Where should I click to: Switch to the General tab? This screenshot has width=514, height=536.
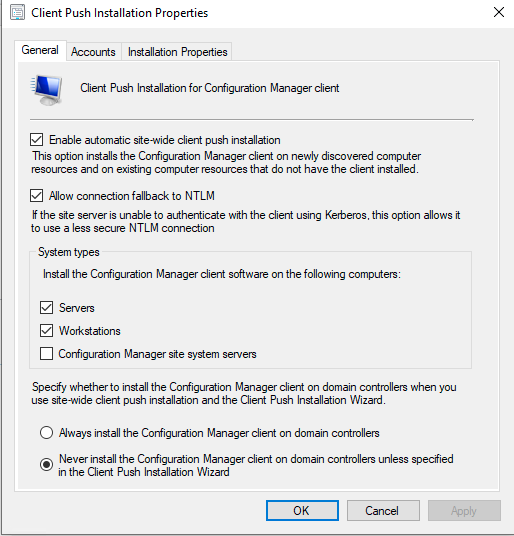pos(40,51)
